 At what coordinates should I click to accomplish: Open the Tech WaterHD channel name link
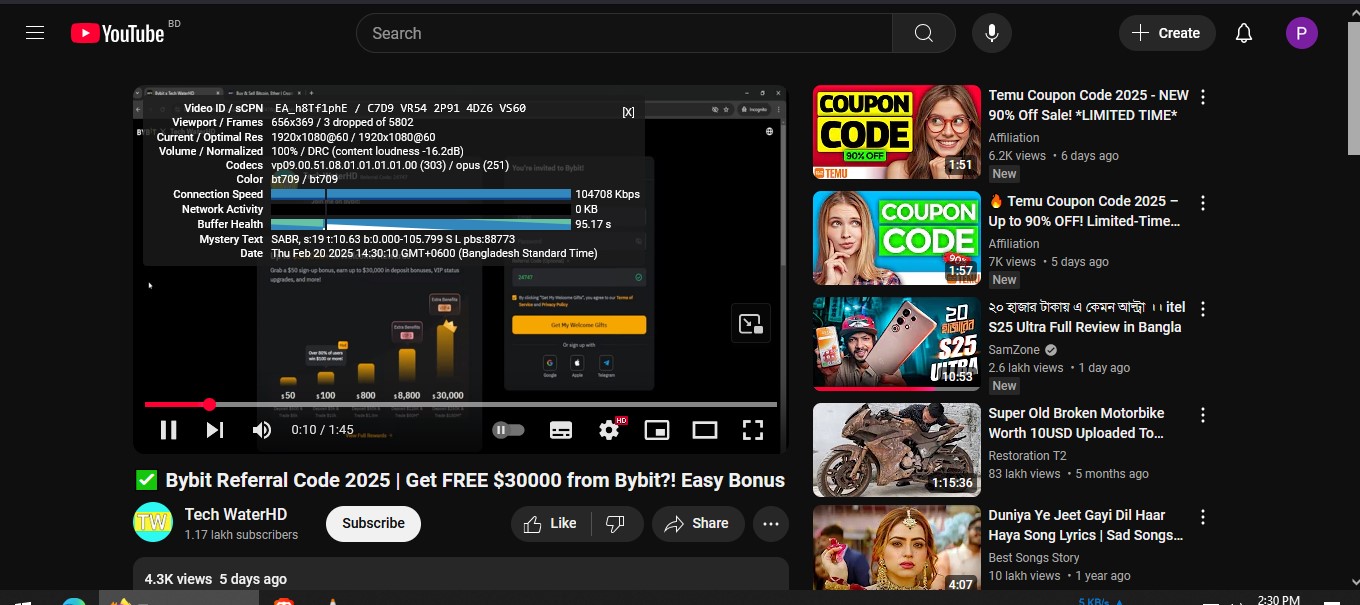point(236,514)
